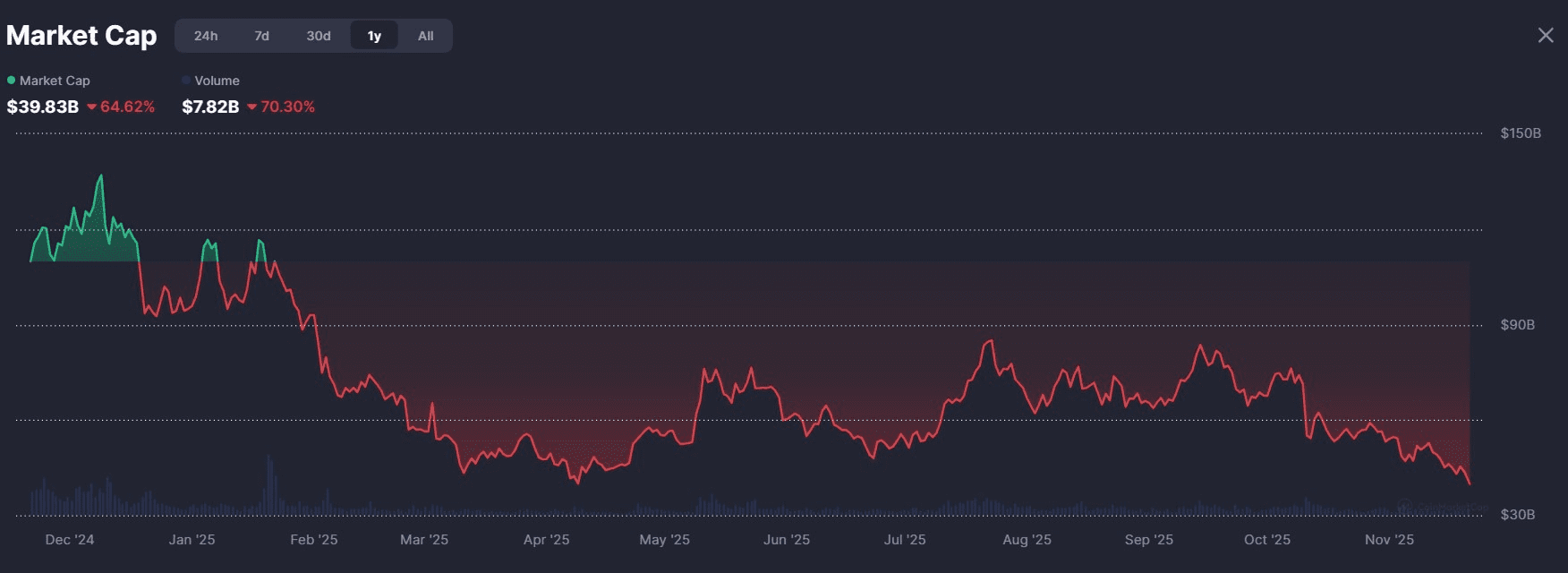Viewport: 1568px width, 573px height.
Task: Click the $39.83B market cap value
Action: click(43, 107)
